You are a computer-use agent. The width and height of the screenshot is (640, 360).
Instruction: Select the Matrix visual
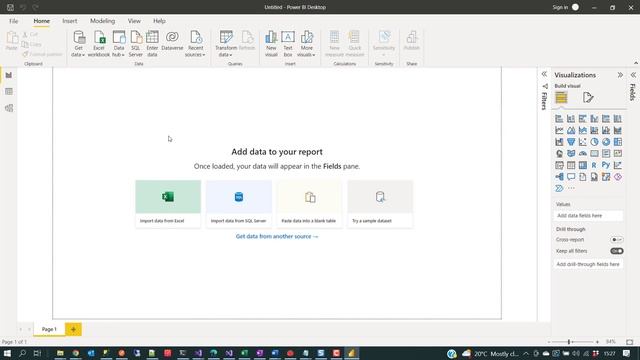tap(582, 165)
